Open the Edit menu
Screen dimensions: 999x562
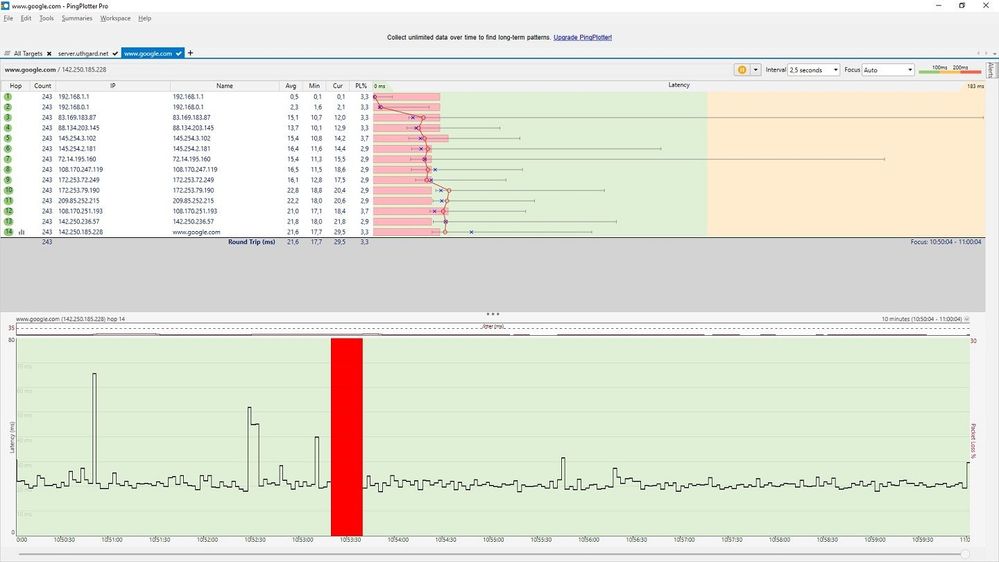point(26,18)
